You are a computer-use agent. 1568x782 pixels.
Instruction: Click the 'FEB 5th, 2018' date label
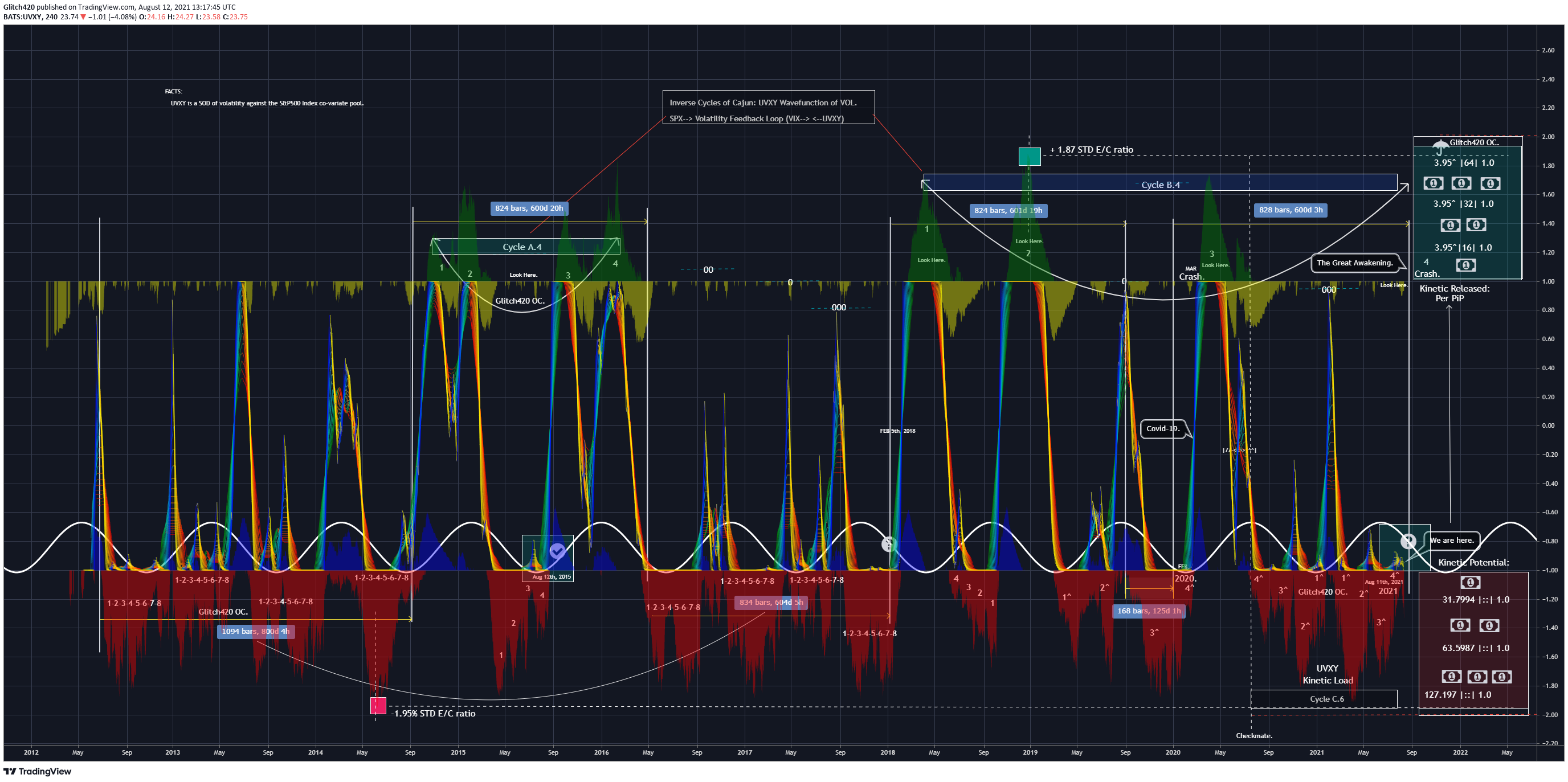coord(897,431)
